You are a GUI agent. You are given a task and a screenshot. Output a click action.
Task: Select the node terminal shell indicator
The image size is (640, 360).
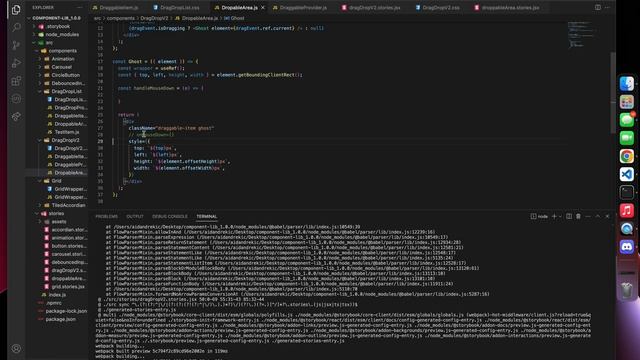pyautogui.click(x=539, y=216)
